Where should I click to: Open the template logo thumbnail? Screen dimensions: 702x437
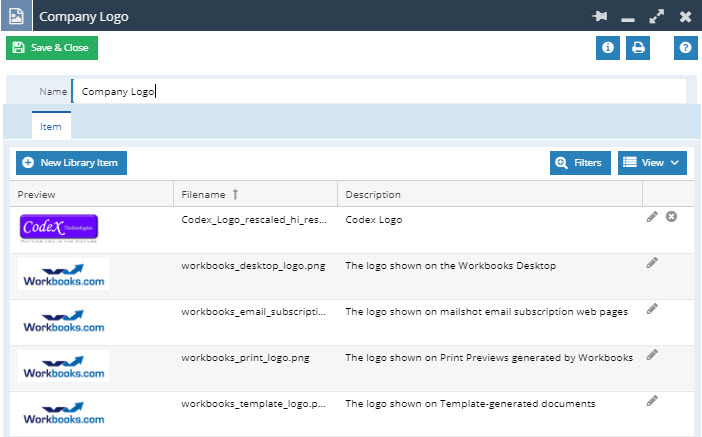coord(64,413)
